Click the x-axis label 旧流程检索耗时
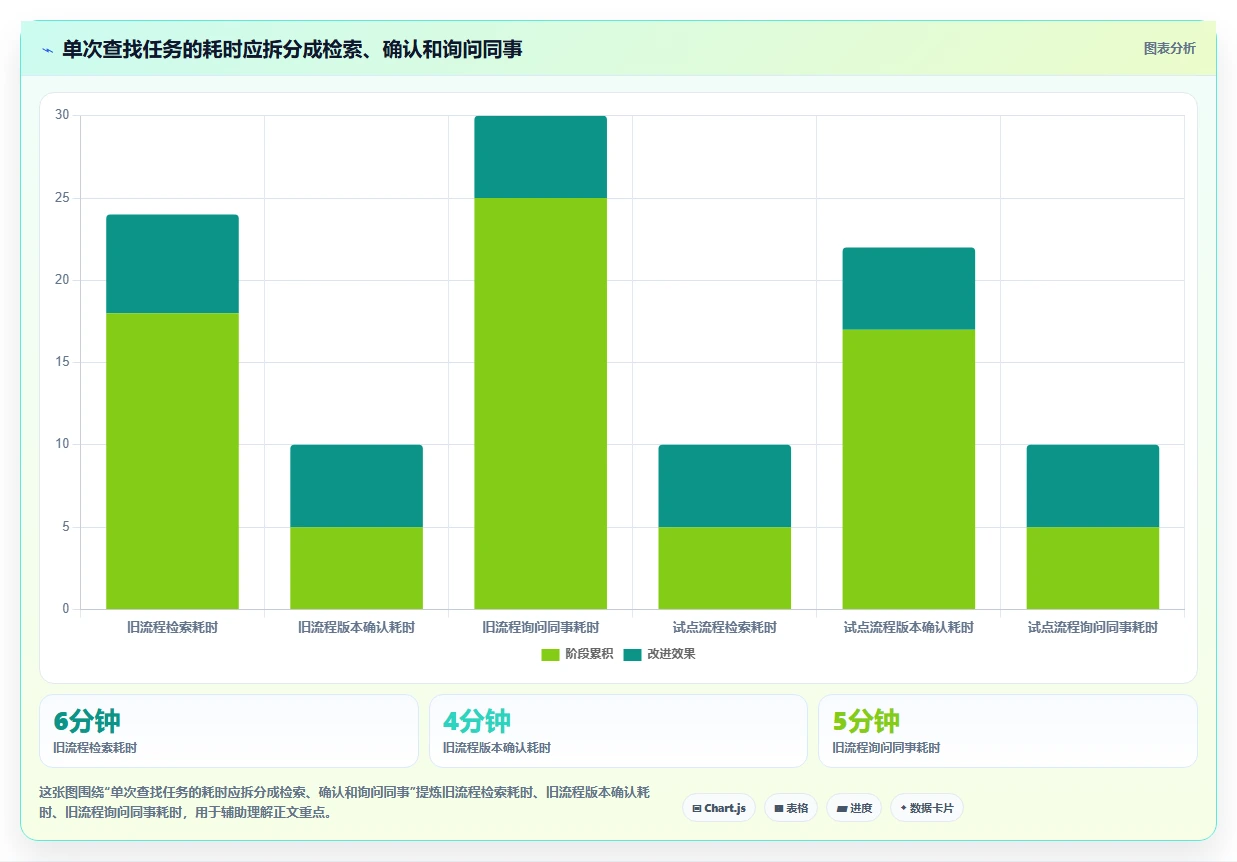1237x862 pixels. [x=172, y=628]
